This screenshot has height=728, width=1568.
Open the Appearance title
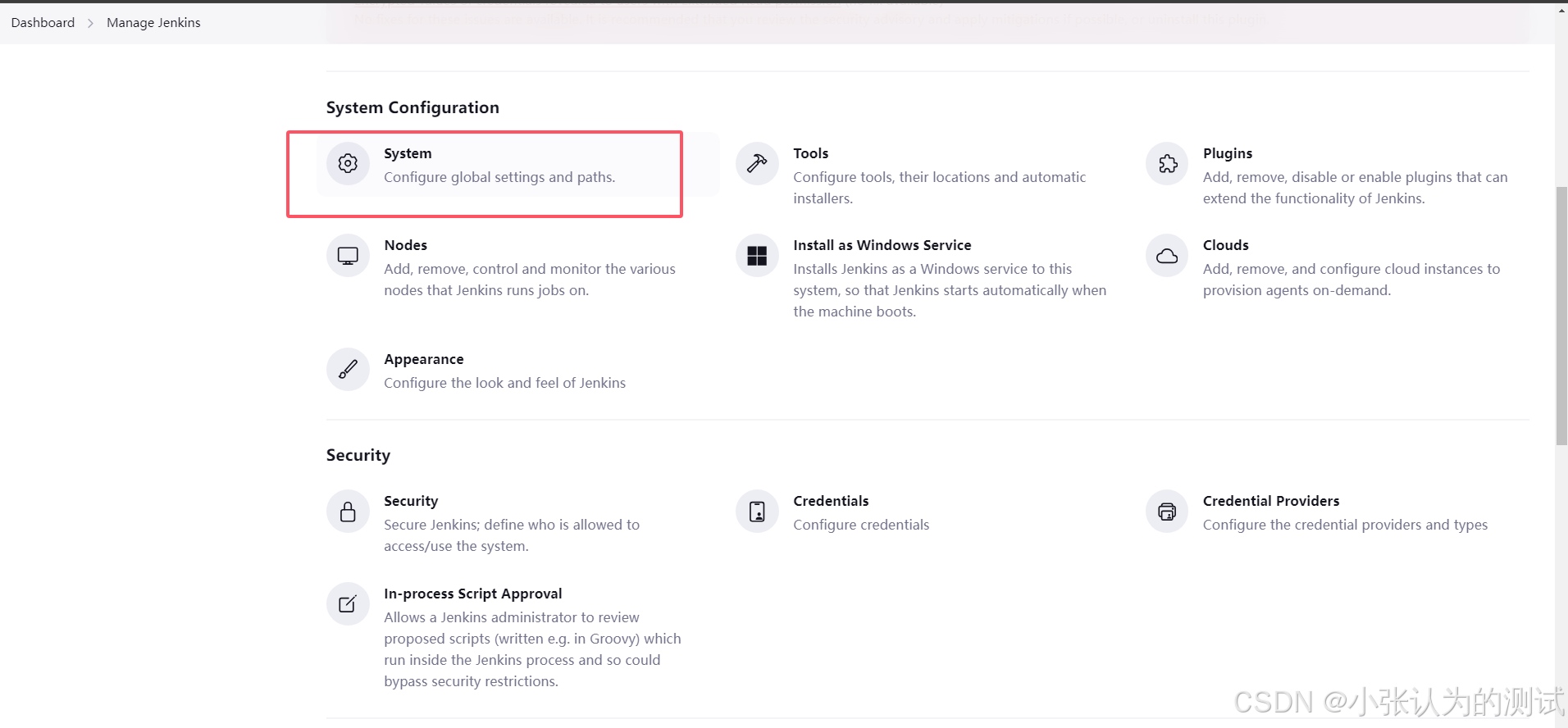click(x=424, y=359)
